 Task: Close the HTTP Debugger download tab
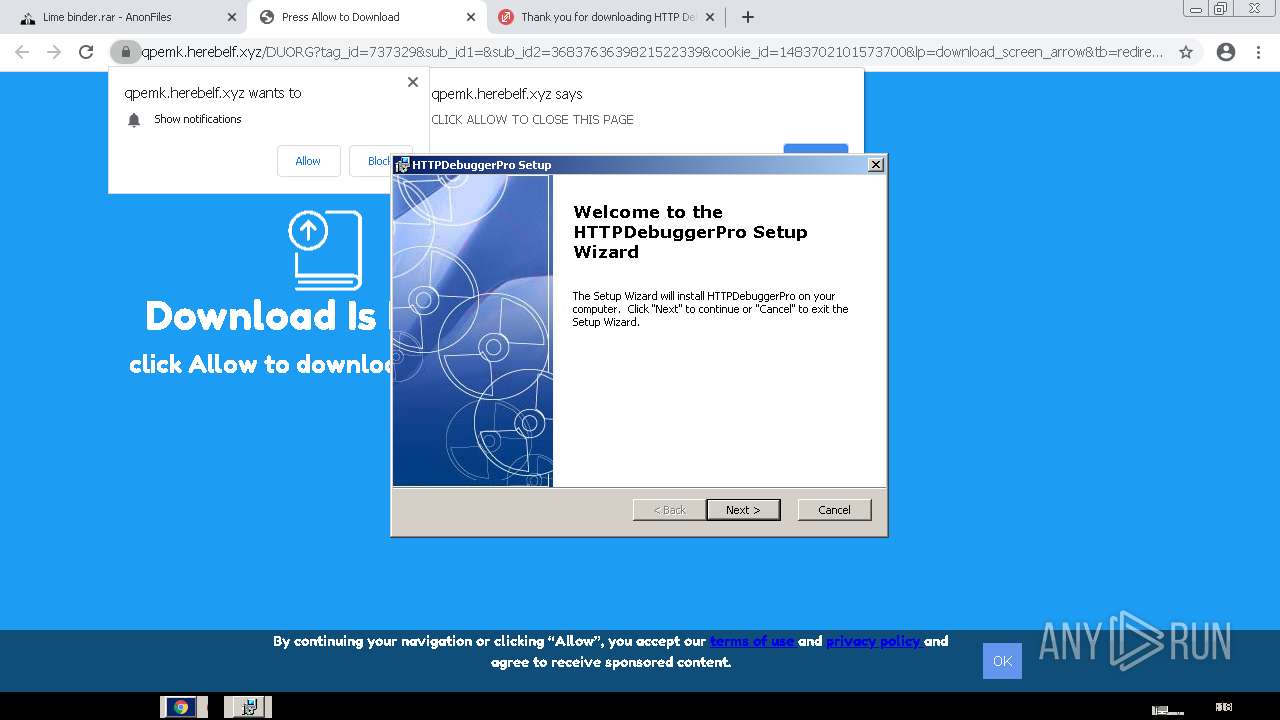[710, 17]
